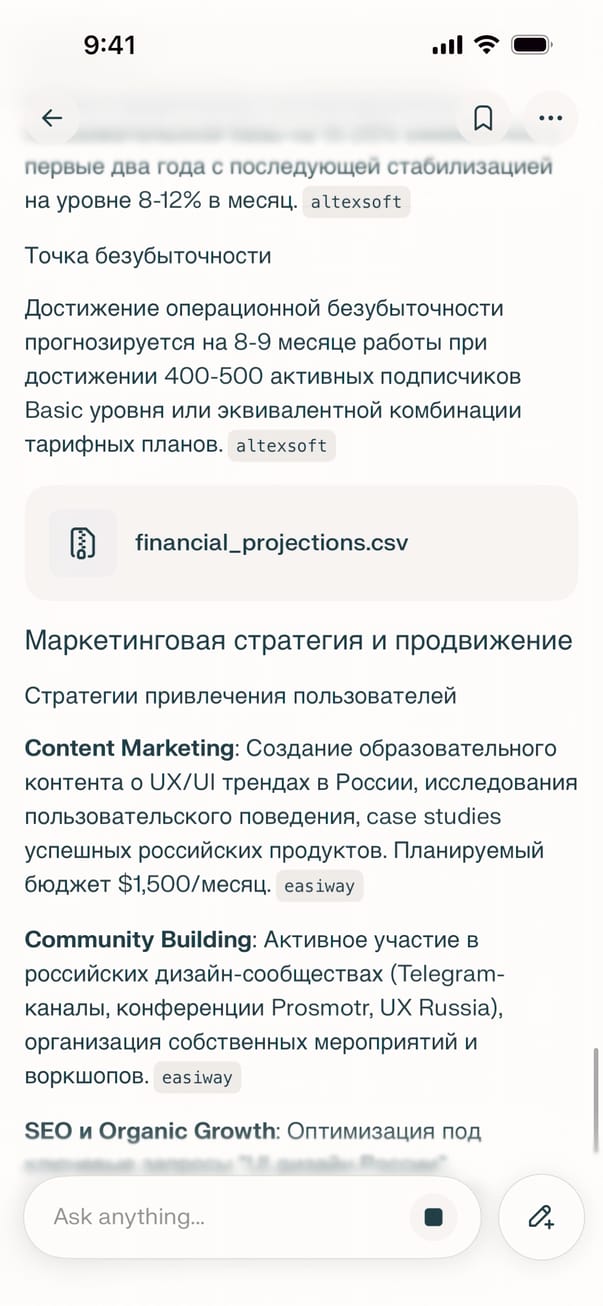Start a new chat with the compose icon
The image size is (603, 1306).
point(541,1216)
